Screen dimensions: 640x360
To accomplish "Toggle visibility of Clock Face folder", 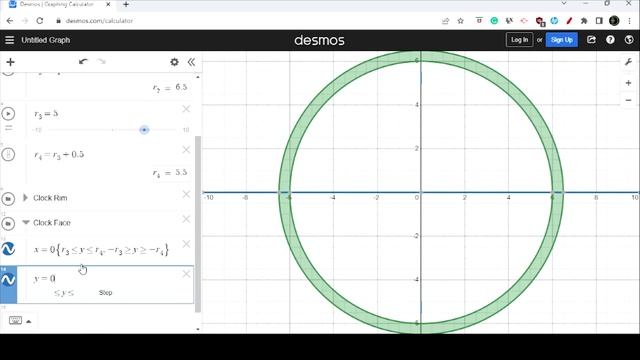I will (x=8, y=223).
